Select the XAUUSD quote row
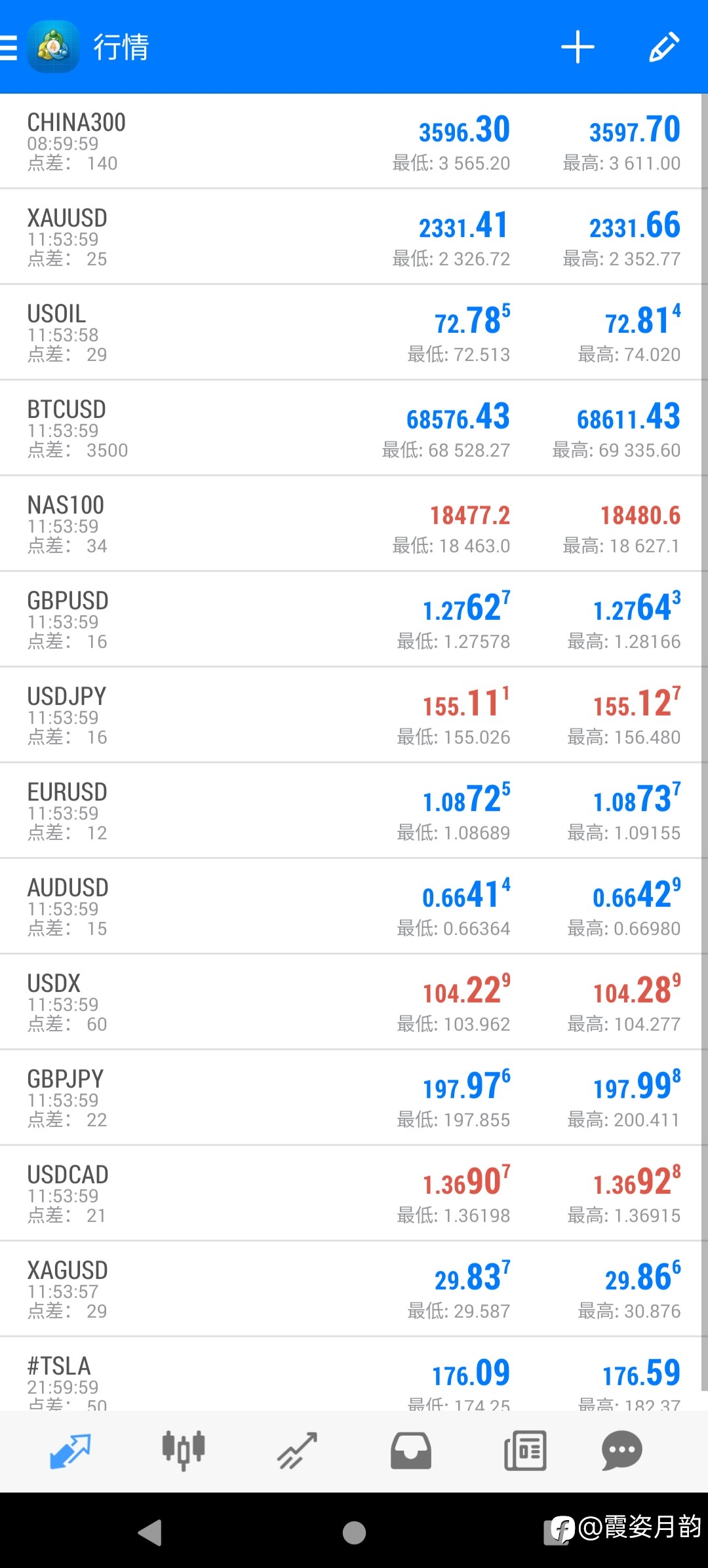 [x=351, y=237]
